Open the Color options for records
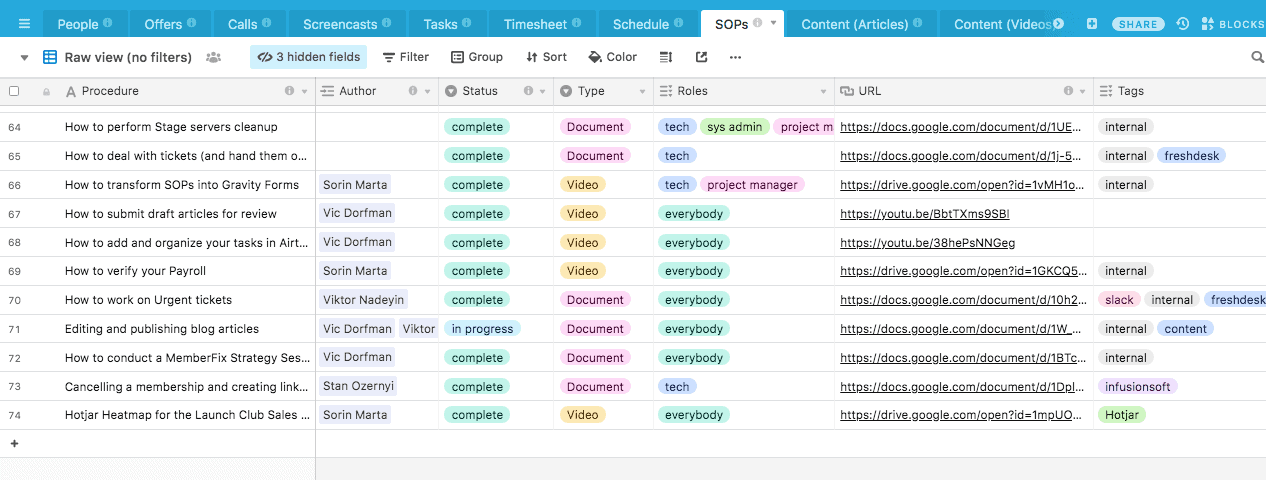Image resolution: width=1266 pixels, height=480 pixels. [x=613, y=58]
